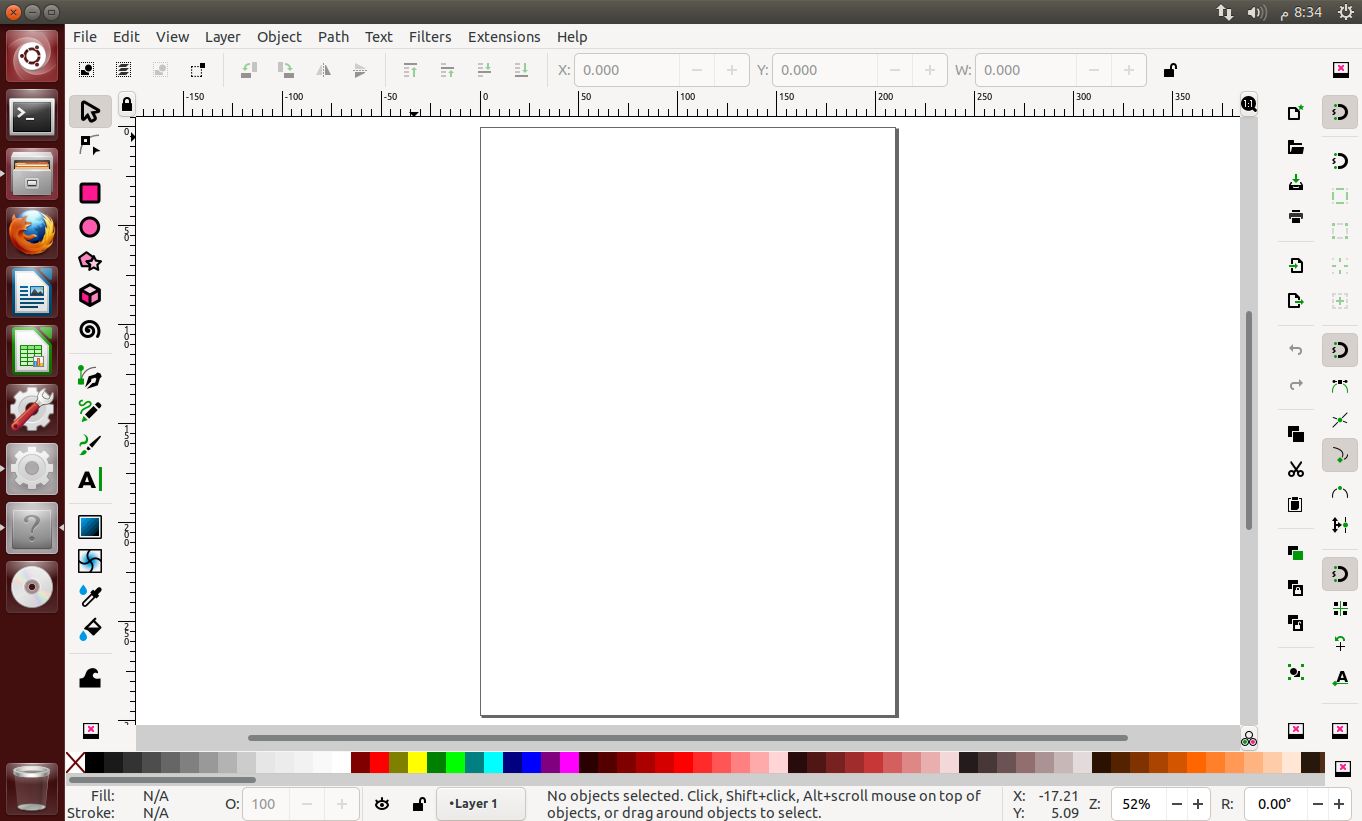Viewport: 1362px width, 821px height.
Task: Toggle the guides lock beside the ruler
Action: (x=127, y=104)
